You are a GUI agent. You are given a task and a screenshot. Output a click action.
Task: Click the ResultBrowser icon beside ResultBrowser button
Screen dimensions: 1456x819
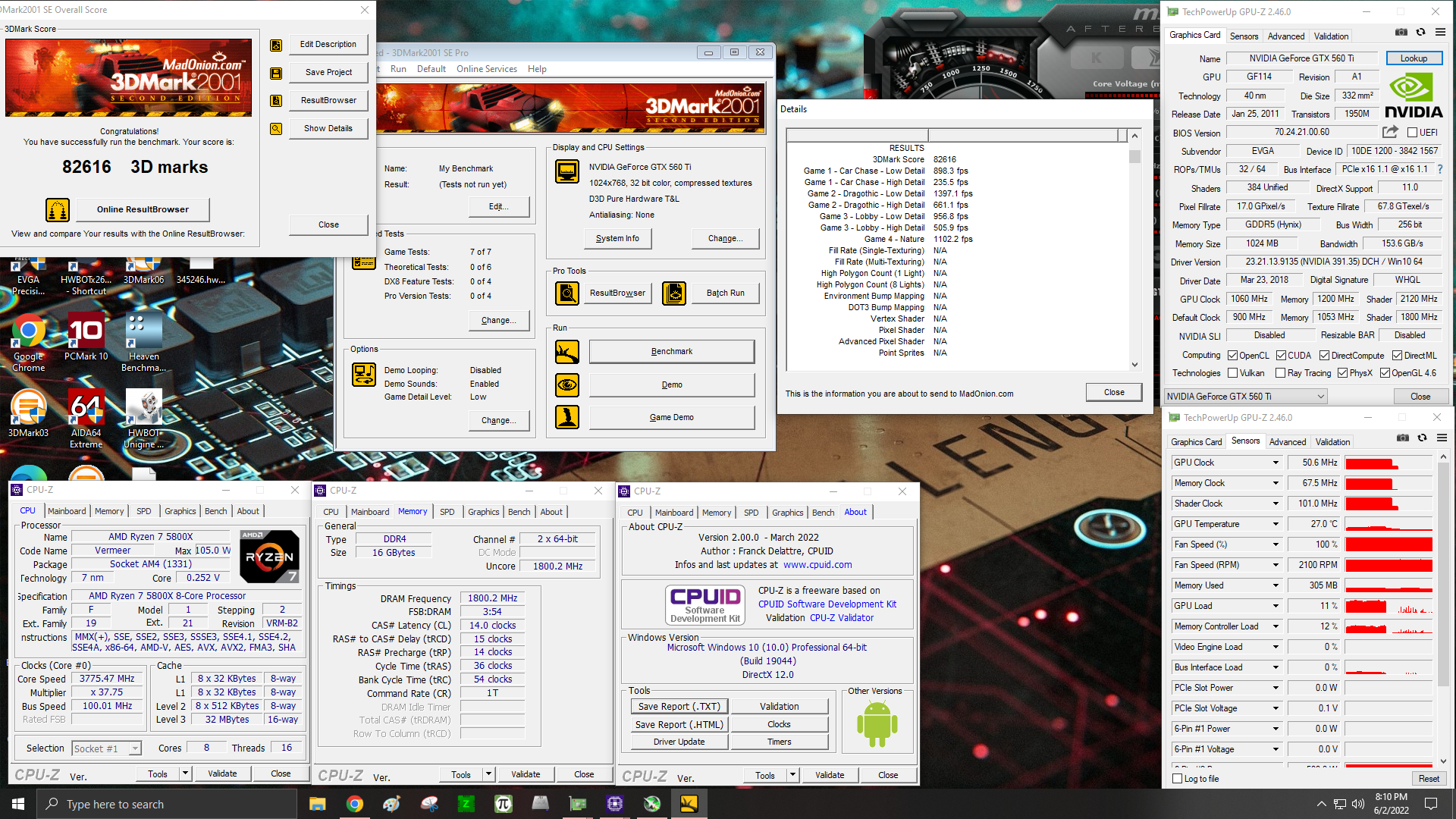[276, 101]
